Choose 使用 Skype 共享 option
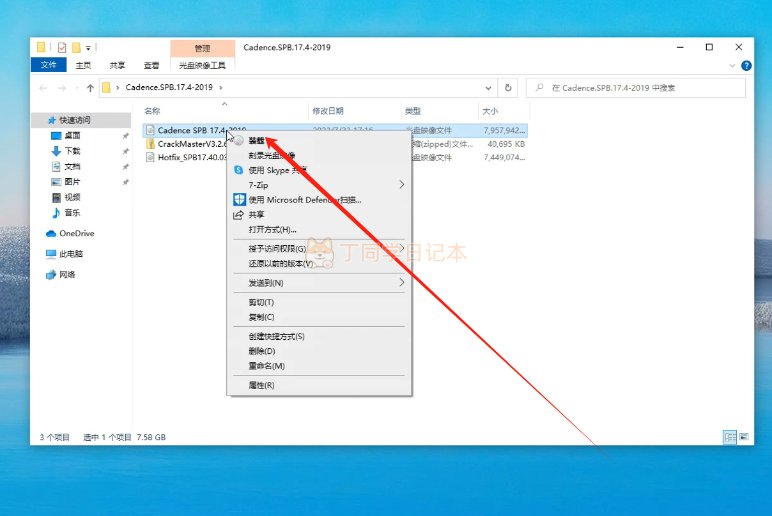 point(277,170)
